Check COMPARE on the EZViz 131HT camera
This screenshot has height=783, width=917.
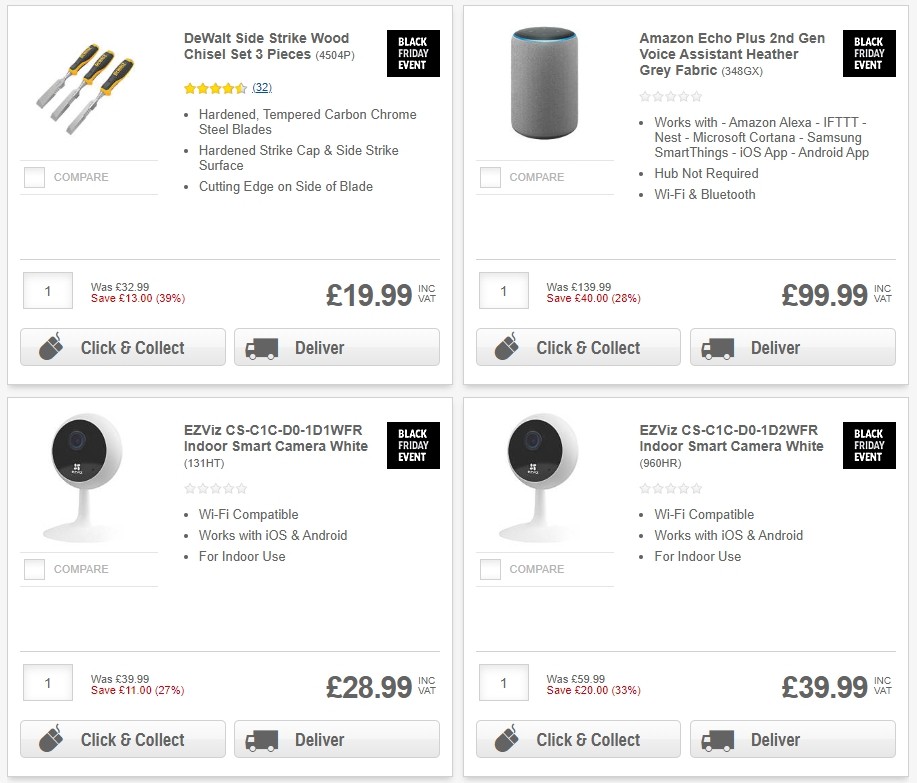33,569
